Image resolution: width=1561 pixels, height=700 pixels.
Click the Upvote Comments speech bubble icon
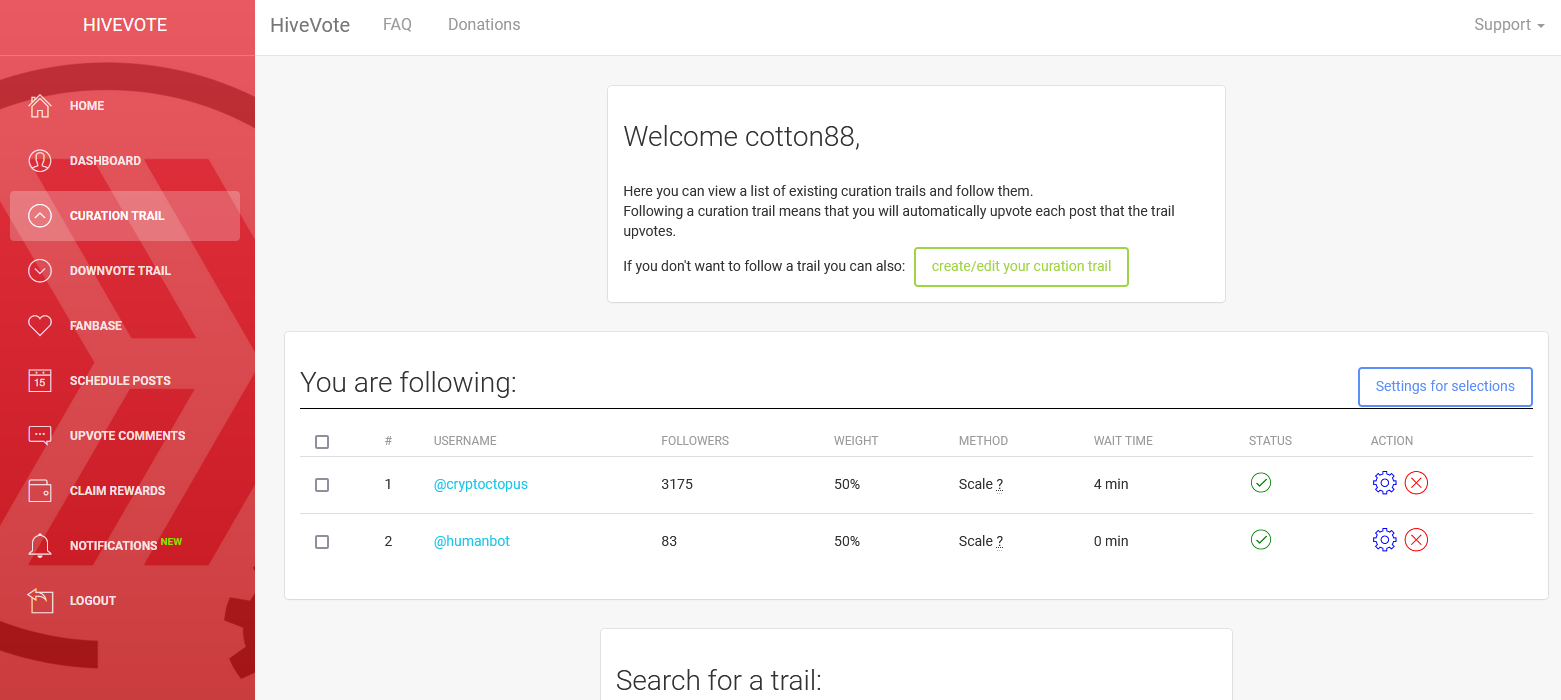[40, 436]
